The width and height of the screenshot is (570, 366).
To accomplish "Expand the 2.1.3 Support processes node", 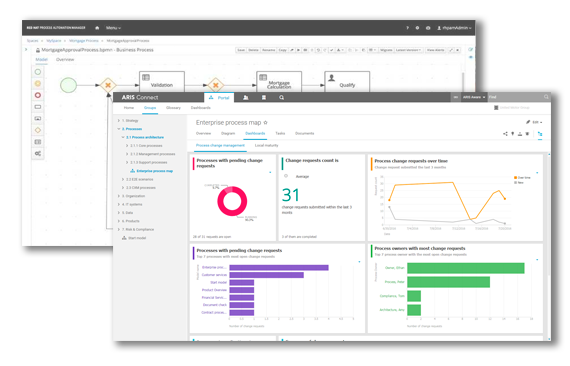I will [127, 162].
